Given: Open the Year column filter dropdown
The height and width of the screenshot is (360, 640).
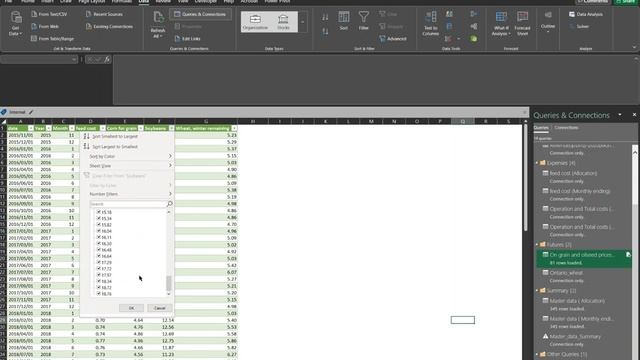Looking at the screenshot, I should (49, 128).
